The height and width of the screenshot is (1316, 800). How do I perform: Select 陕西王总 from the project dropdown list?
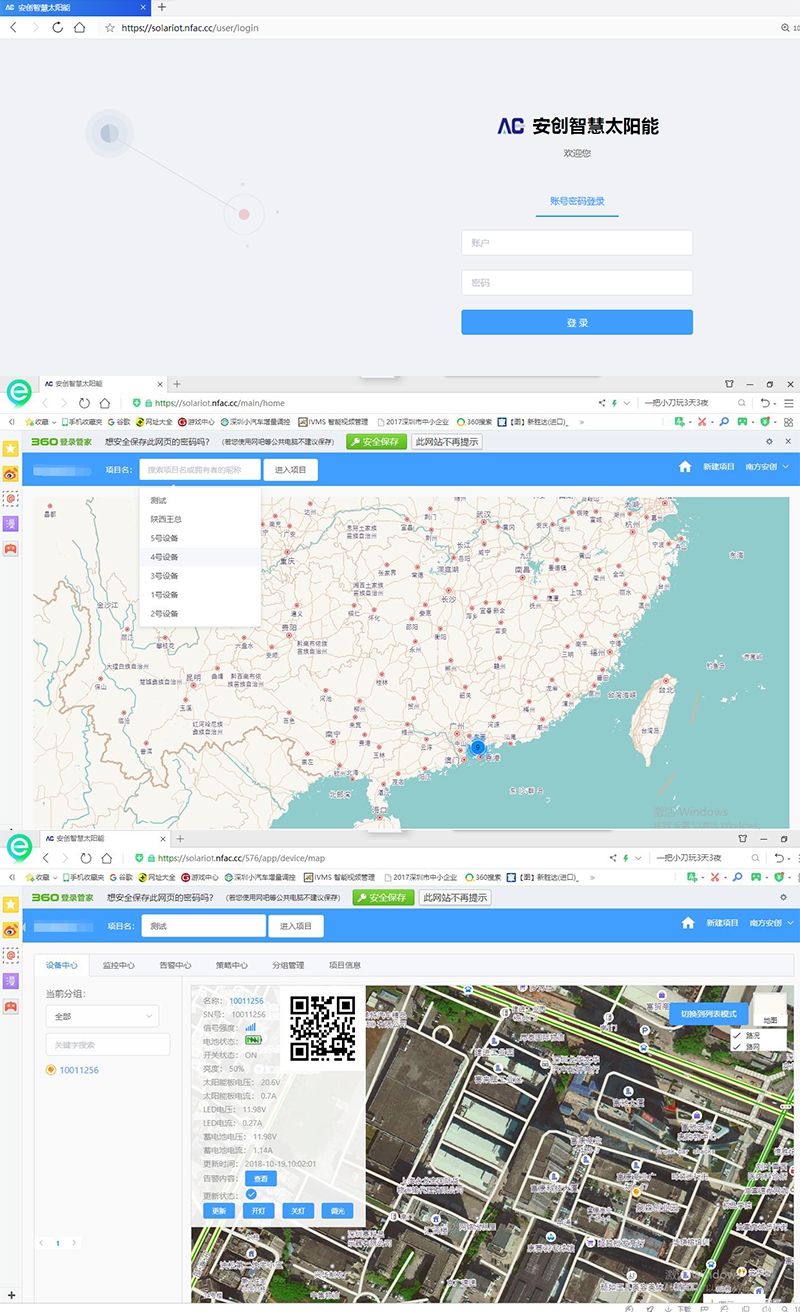click(166, 519)
